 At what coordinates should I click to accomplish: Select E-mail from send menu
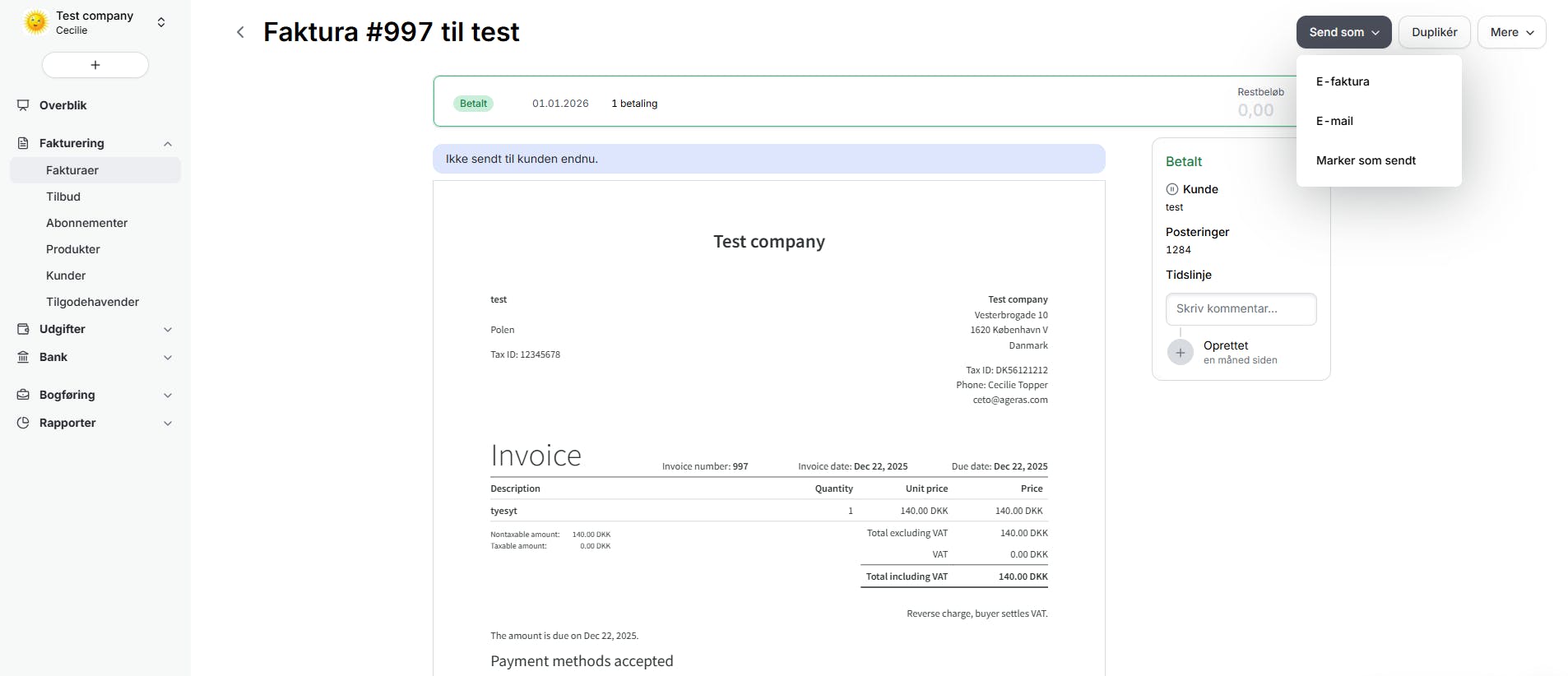pyautogui.click(x=1334, y=121)
